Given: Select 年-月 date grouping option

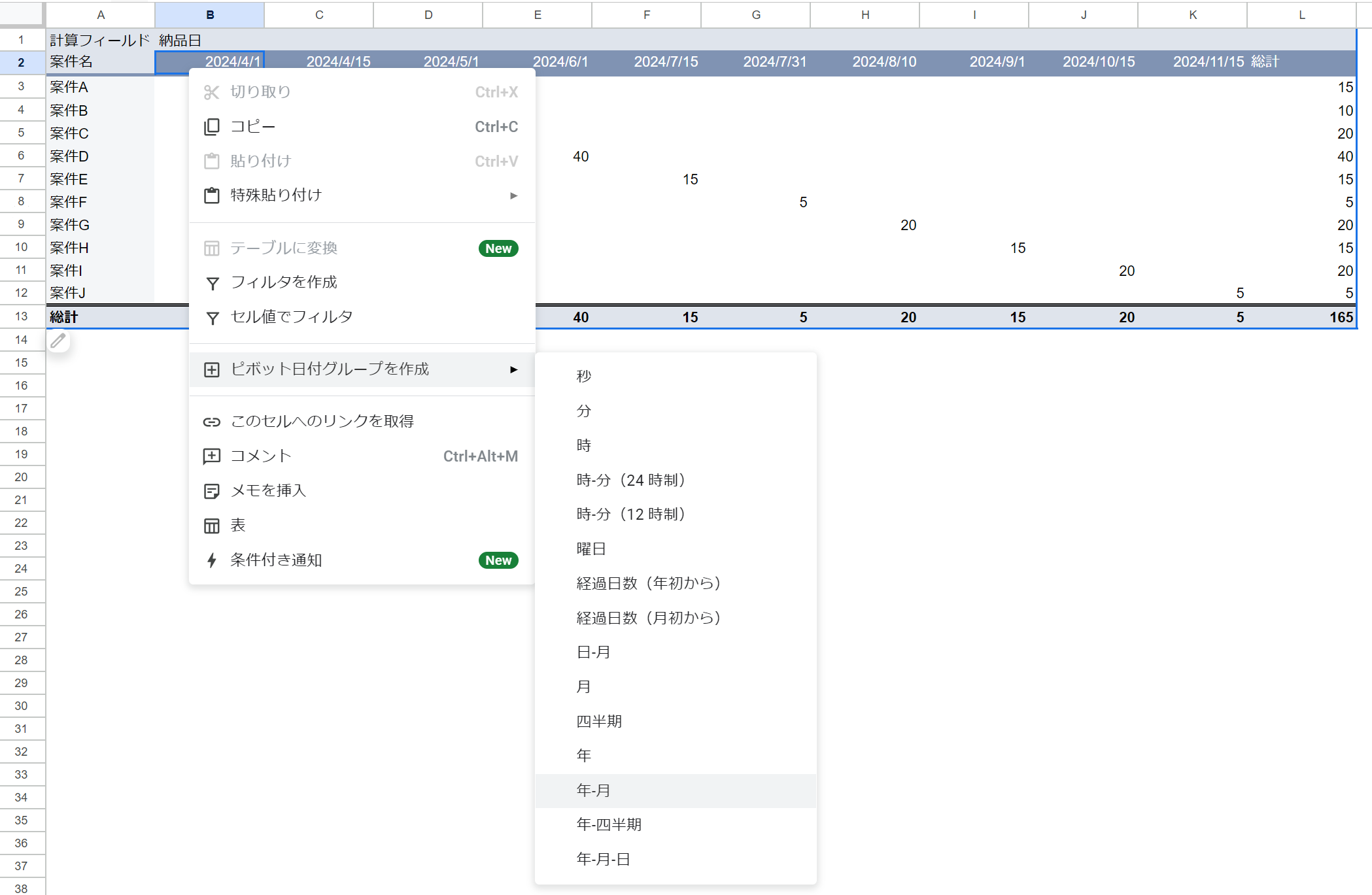Looking at the screenshot, I should point(593,790).
